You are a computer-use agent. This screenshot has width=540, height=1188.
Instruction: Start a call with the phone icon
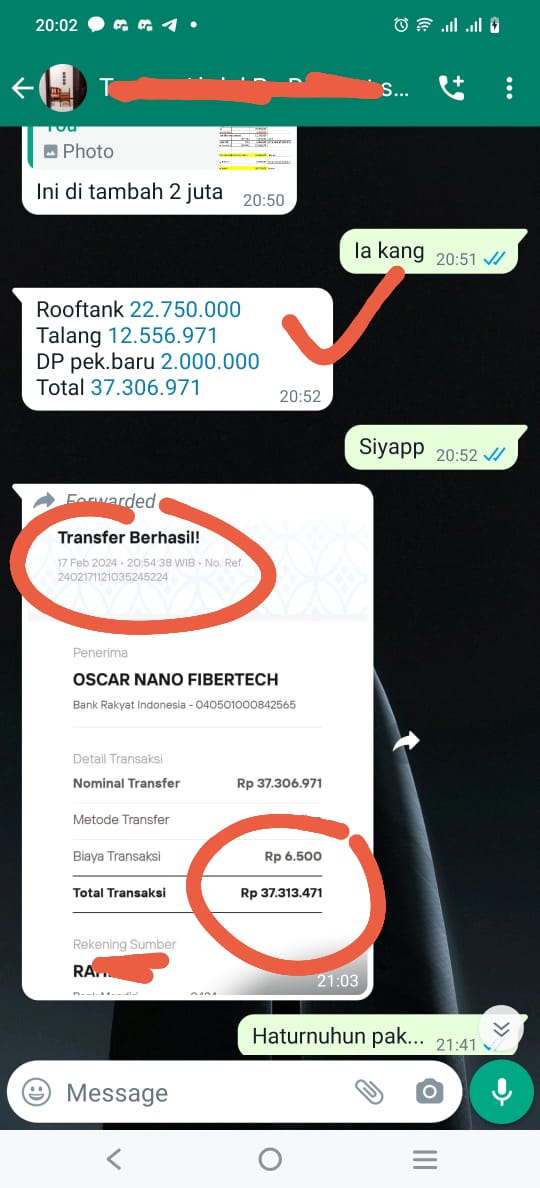[451, 88]
